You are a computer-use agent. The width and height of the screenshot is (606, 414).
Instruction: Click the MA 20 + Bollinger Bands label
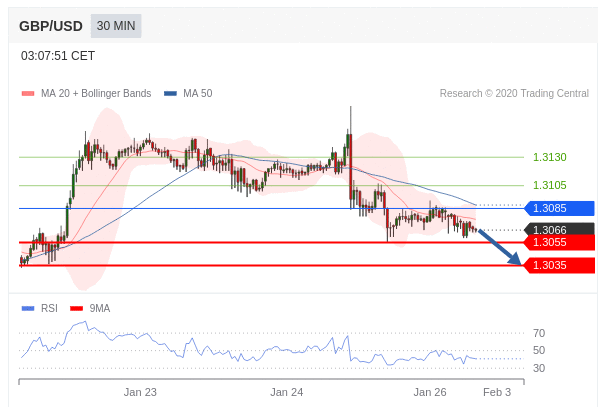(x=96, y=94)
